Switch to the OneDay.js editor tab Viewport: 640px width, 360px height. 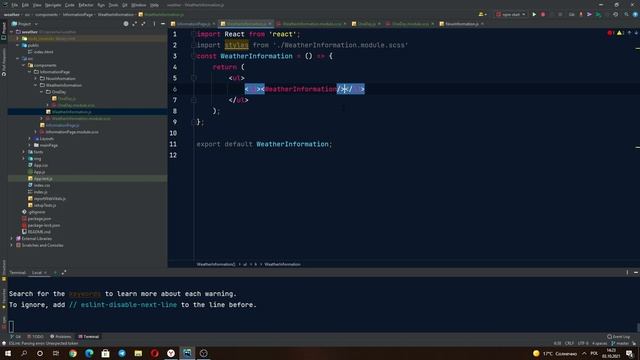[366, 24]
